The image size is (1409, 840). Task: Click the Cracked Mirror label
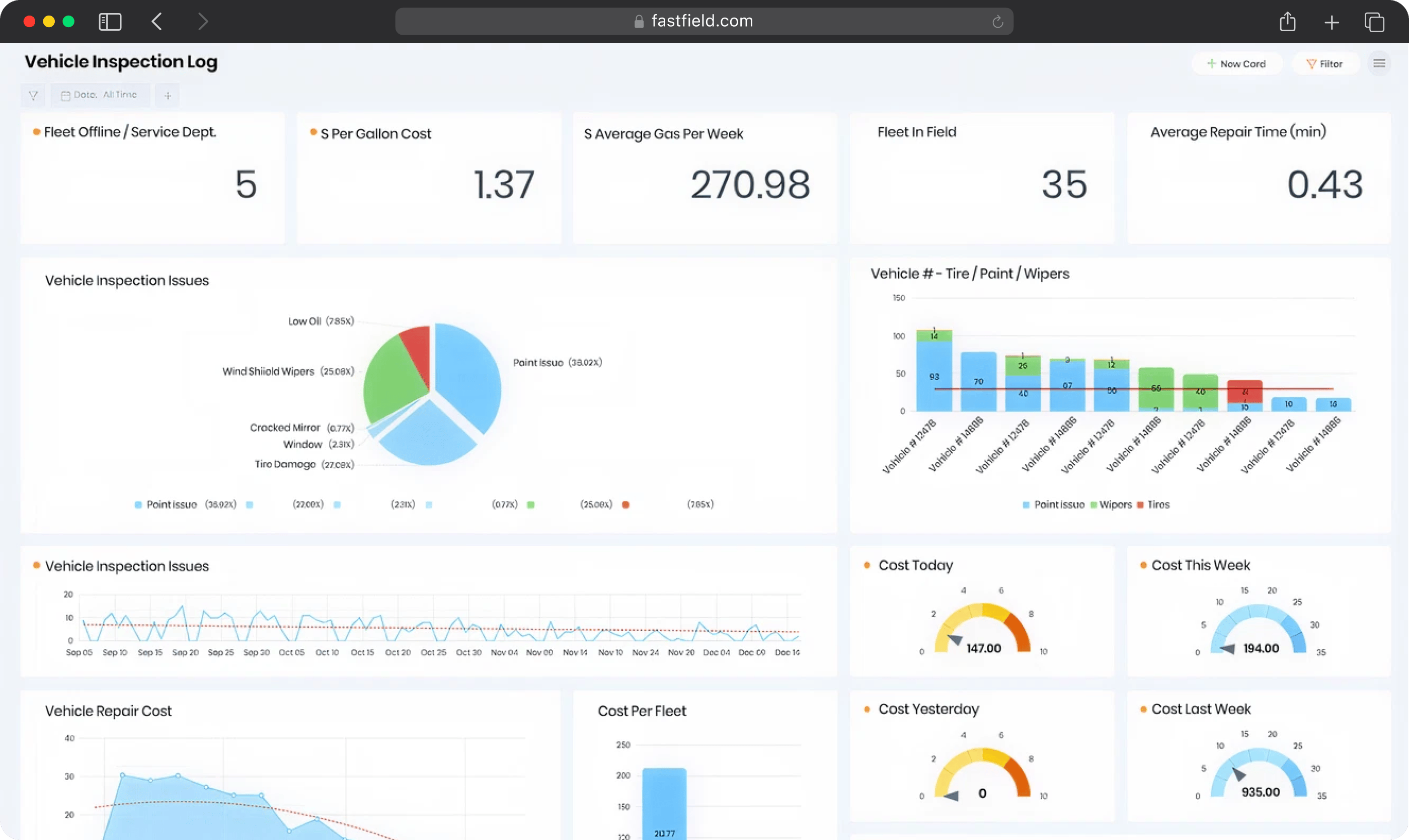302,428
